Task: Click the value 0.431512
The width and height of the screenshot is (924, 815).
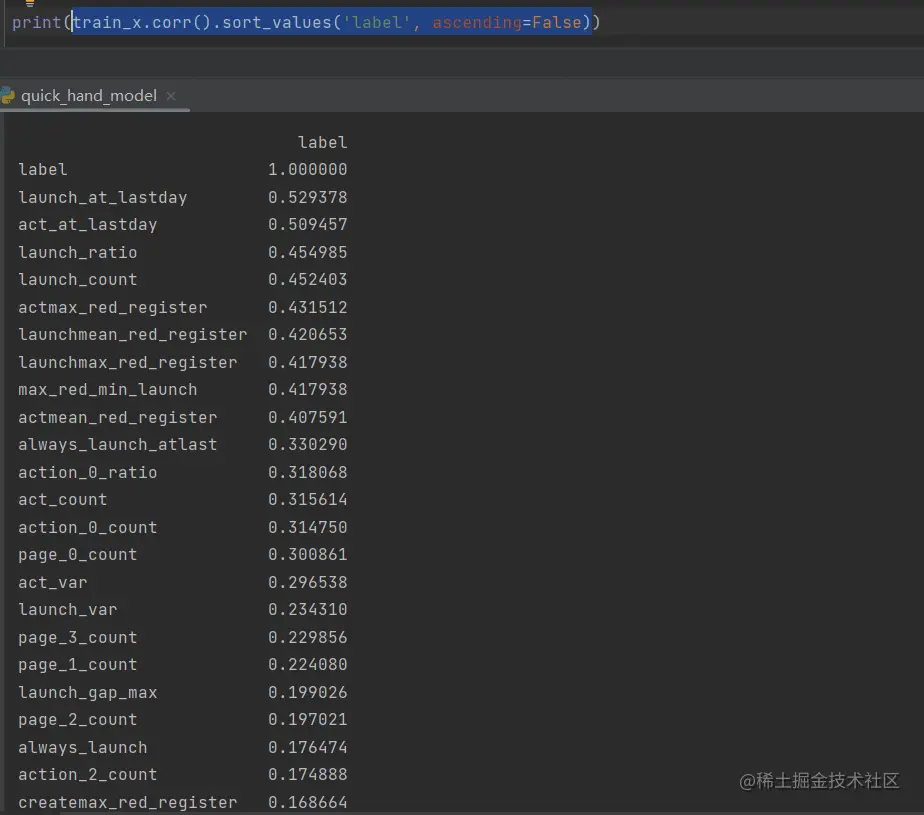Action: [x=308, y=308]
